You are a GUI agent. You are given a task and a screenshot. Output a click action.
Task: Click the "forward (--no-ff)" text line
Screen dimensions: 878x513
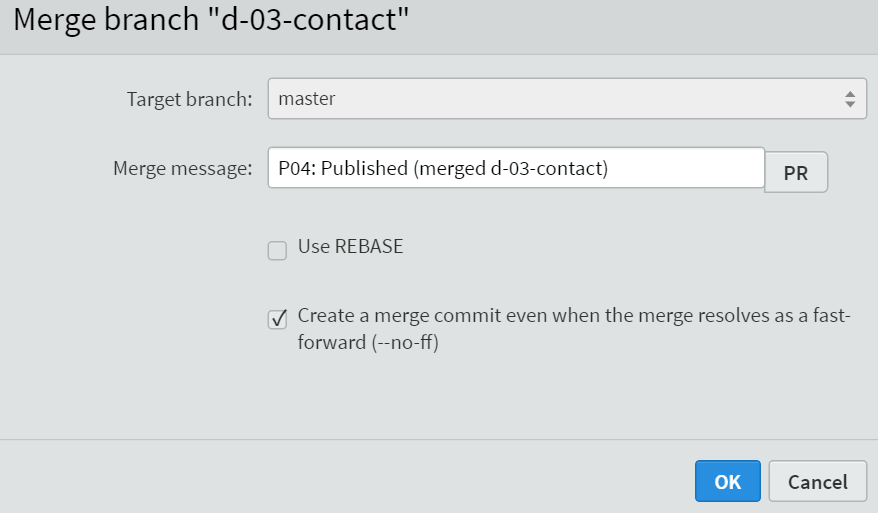368,342
